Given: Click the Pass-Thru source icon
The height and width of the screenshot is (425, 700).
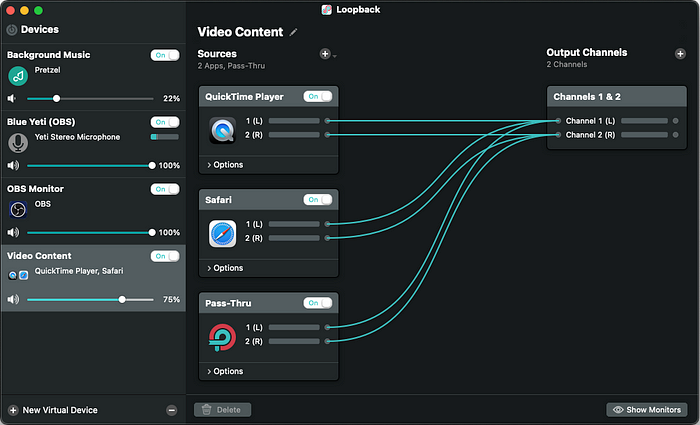Looking at the screenshot, I should pyautogui.click(x=222, y=337).
